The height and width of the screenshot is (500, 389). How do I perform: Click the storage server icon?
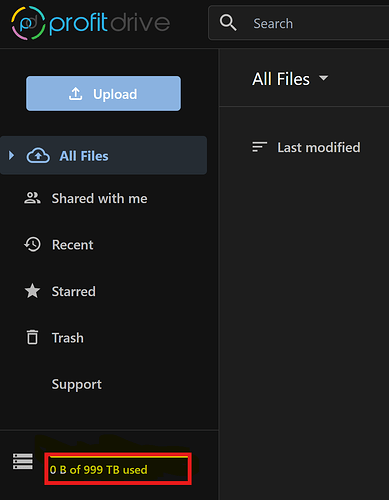(23, 461)
